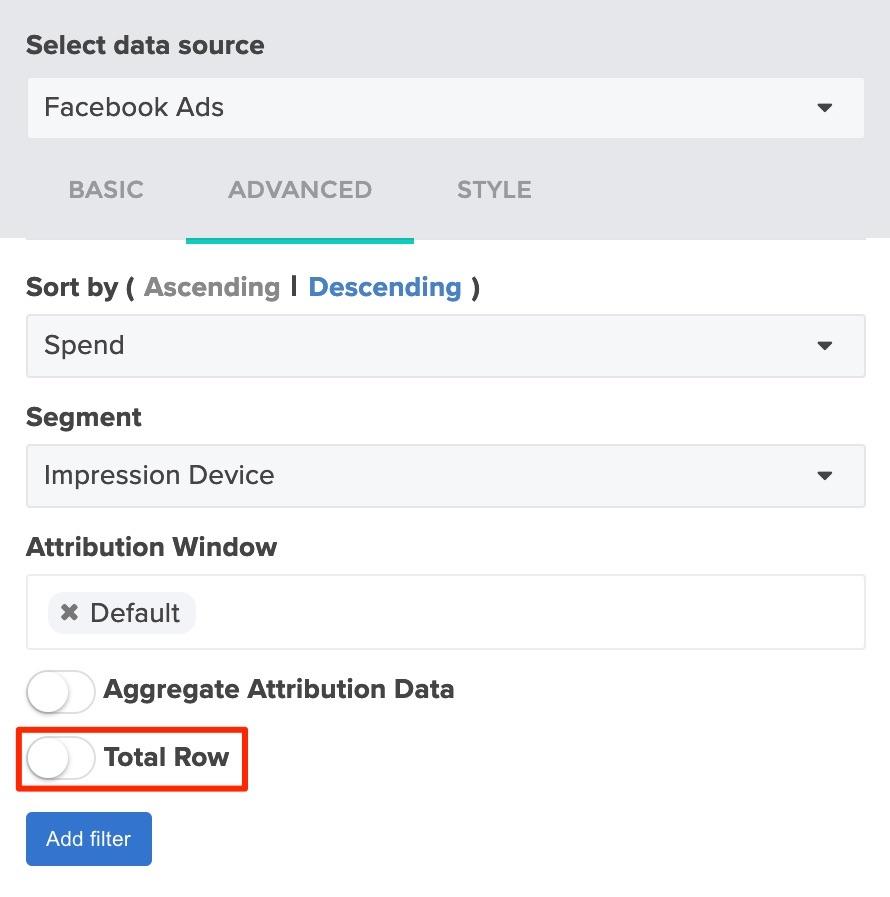Click the Total Row label text
Viewport: 890px width, 897px height.
166,757
